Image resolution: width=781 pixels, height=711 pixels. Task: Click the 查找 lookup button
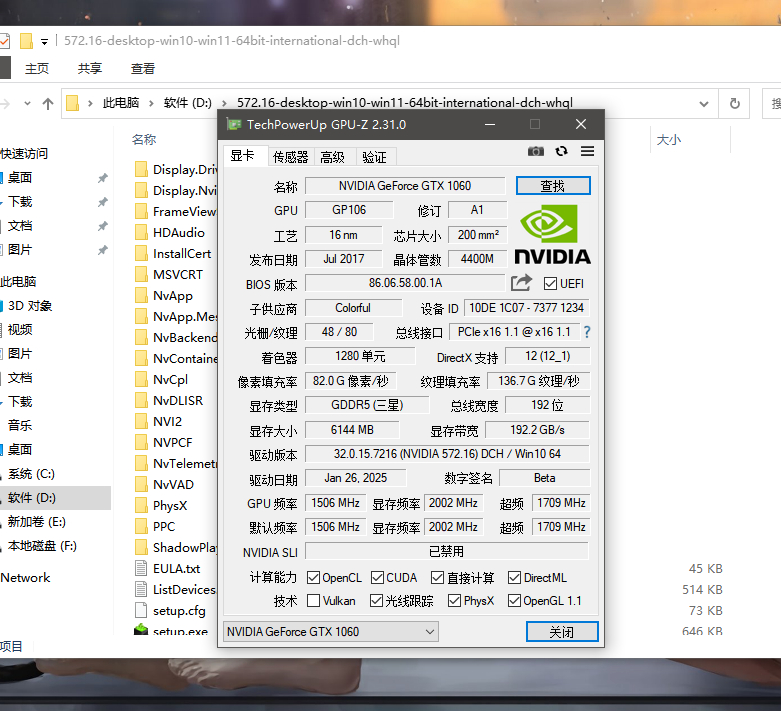click(553, 185)
